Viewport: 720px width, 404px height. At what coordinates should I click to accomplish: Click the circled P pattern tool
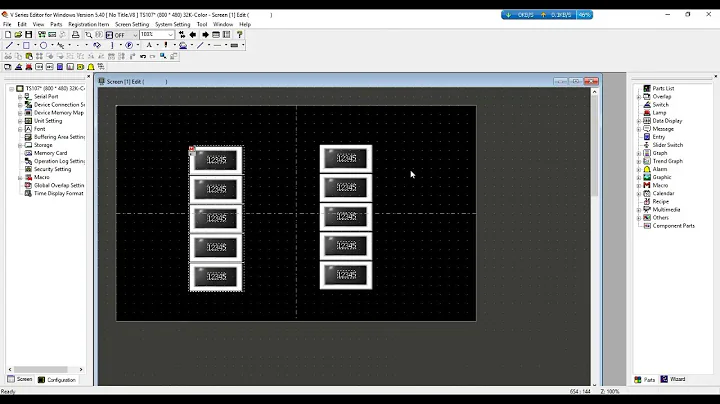[129, 45]
